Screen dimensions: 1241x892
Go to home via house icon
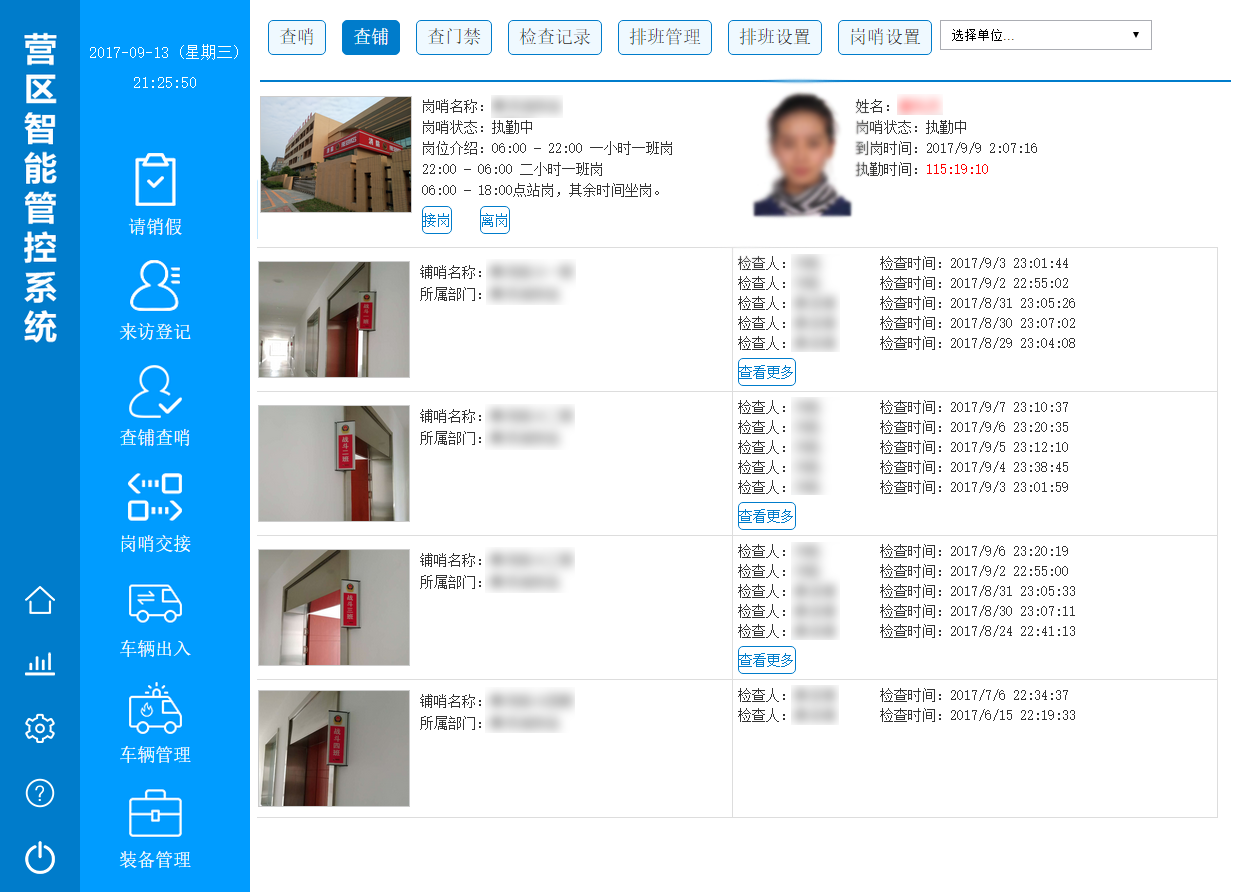(40, 600)
